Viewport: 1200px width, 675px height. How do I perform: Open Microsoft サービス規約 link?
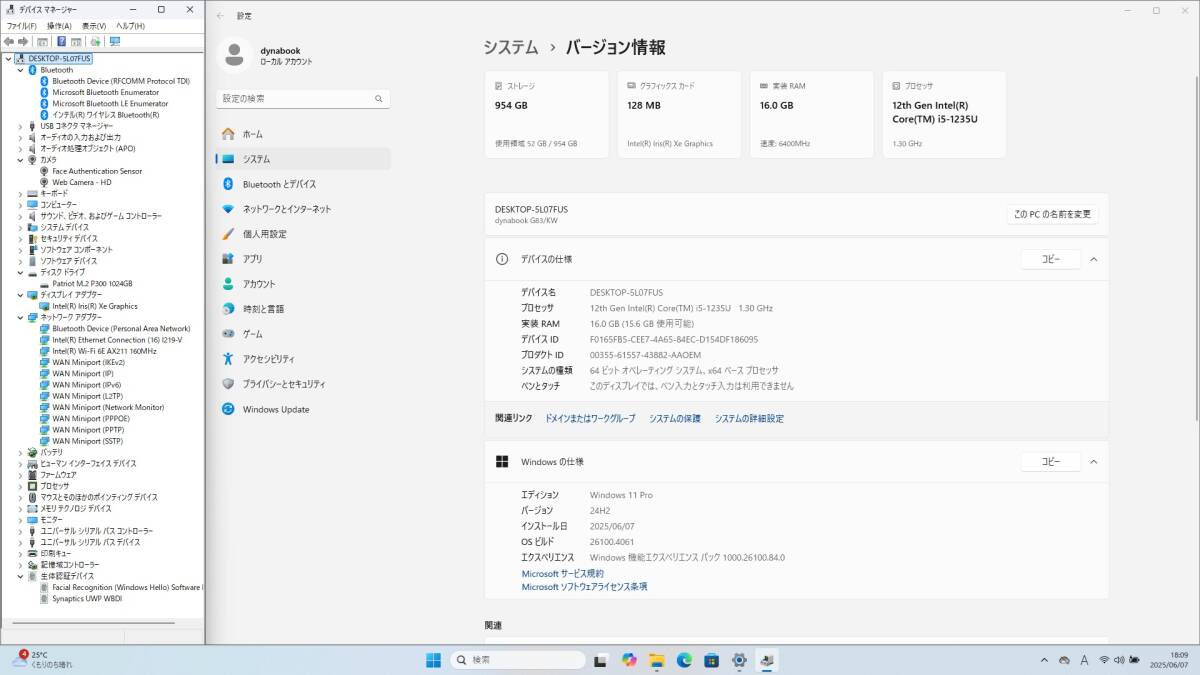[x=563, y=574]
